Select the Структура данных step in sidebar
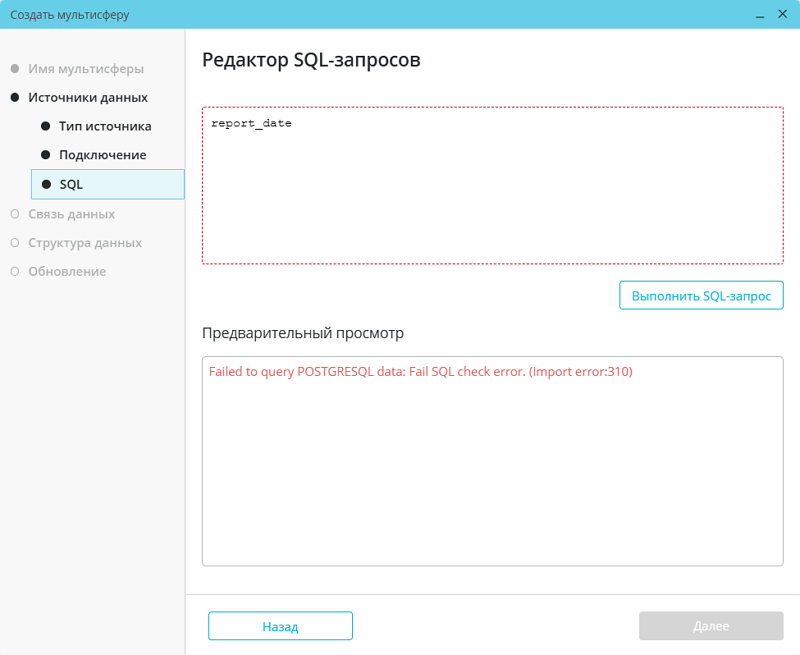 point(85,243)
